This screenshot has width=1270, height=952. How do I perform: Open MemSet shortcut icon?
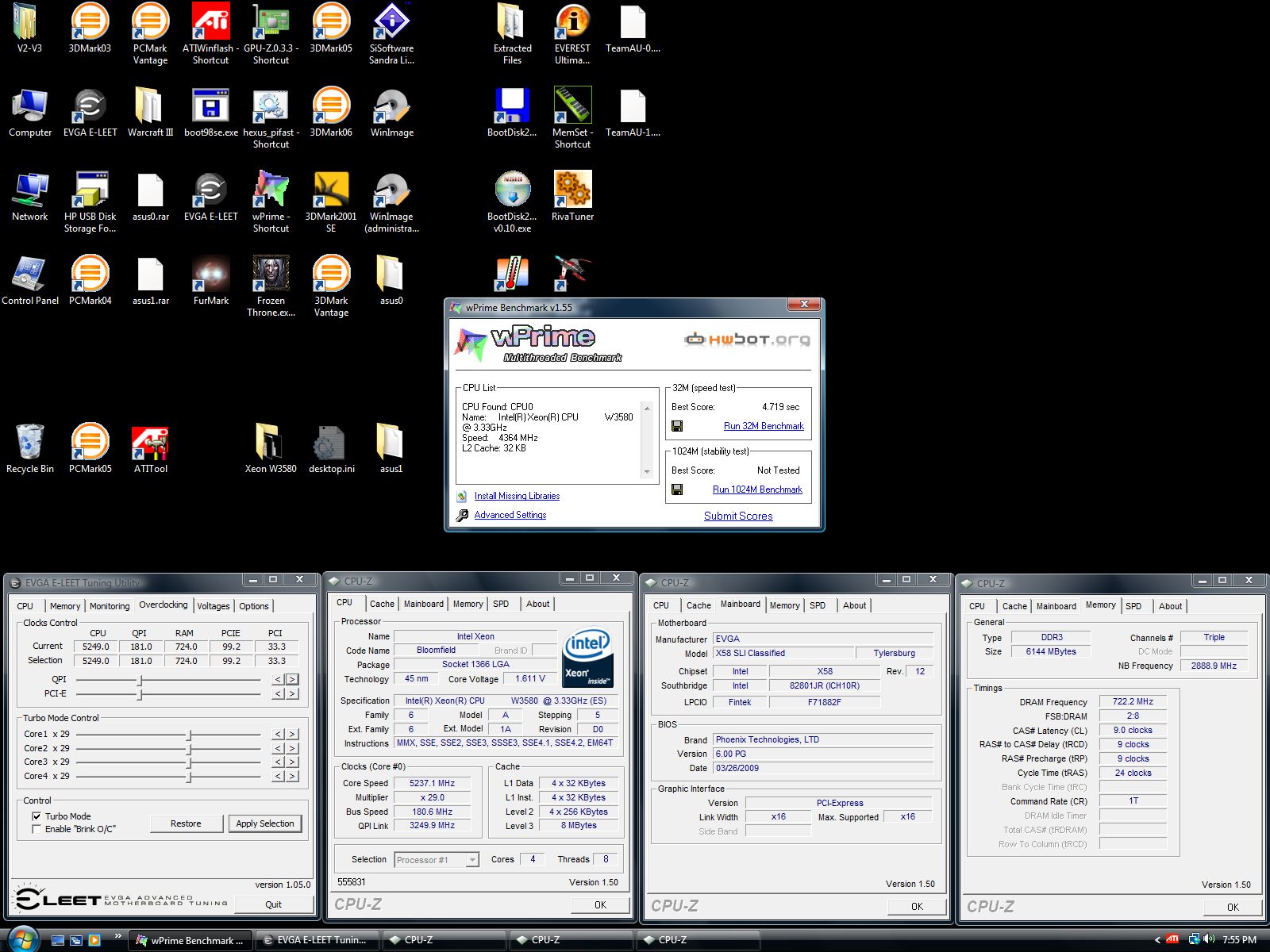click(x=572, y=117)
